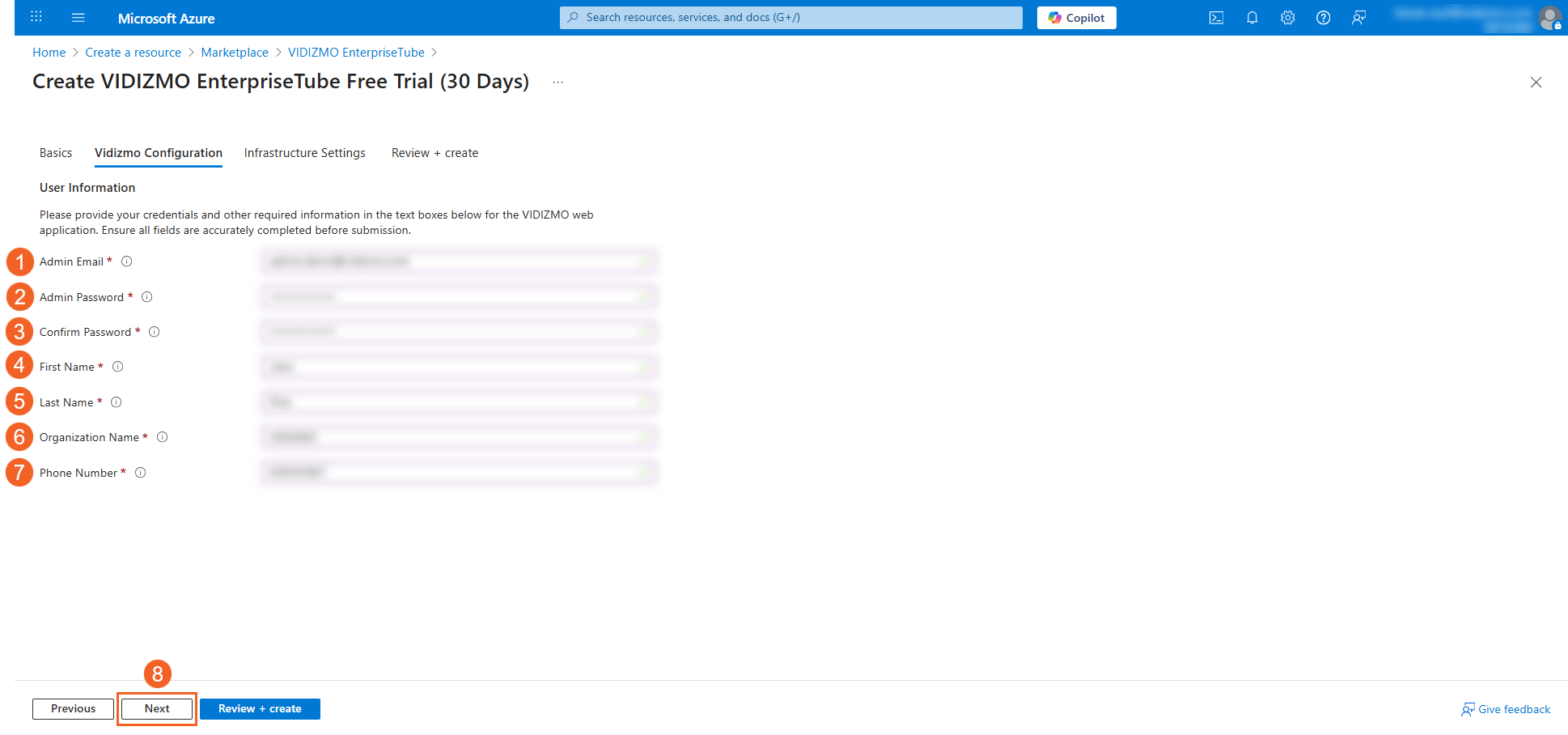The image size is (1568, 735).
Task: Open Cloud Shell from the top bar
Action: [1216, 18]
